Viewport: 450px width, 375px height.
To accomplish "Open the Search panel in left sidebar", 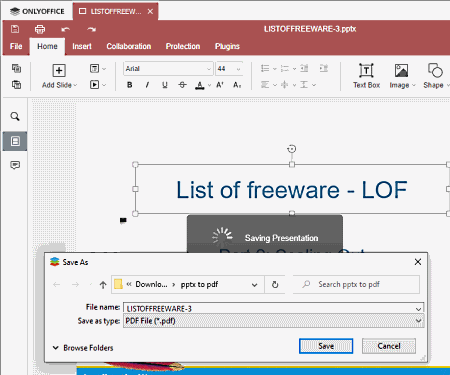I will click(15, 117).
